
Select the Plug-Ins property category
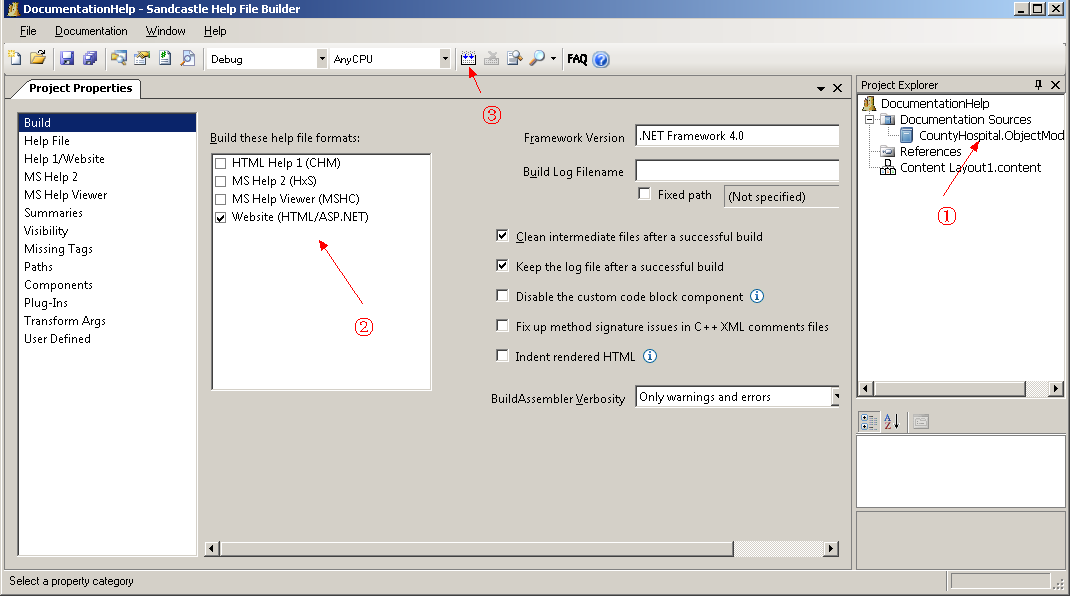(107, 302)
